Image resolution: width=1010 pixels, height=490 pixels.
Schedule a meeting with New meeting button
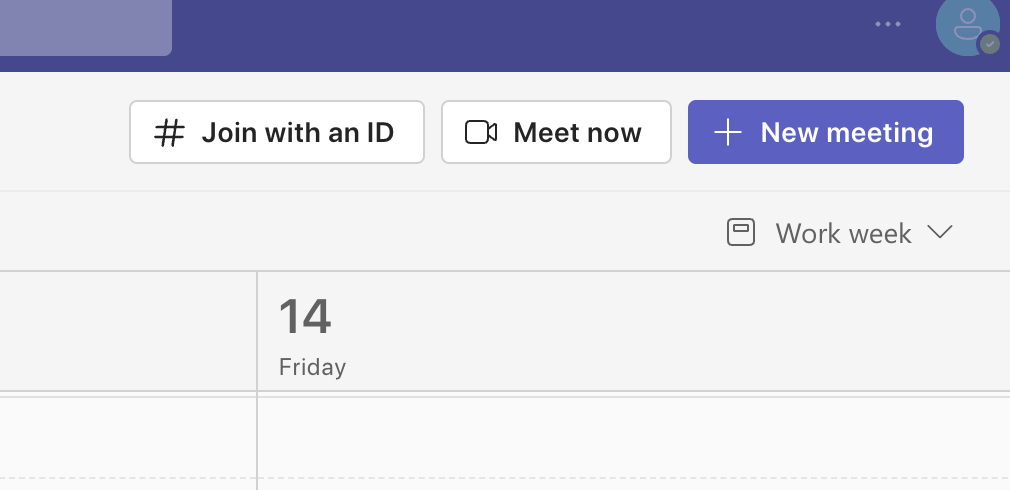826,132
